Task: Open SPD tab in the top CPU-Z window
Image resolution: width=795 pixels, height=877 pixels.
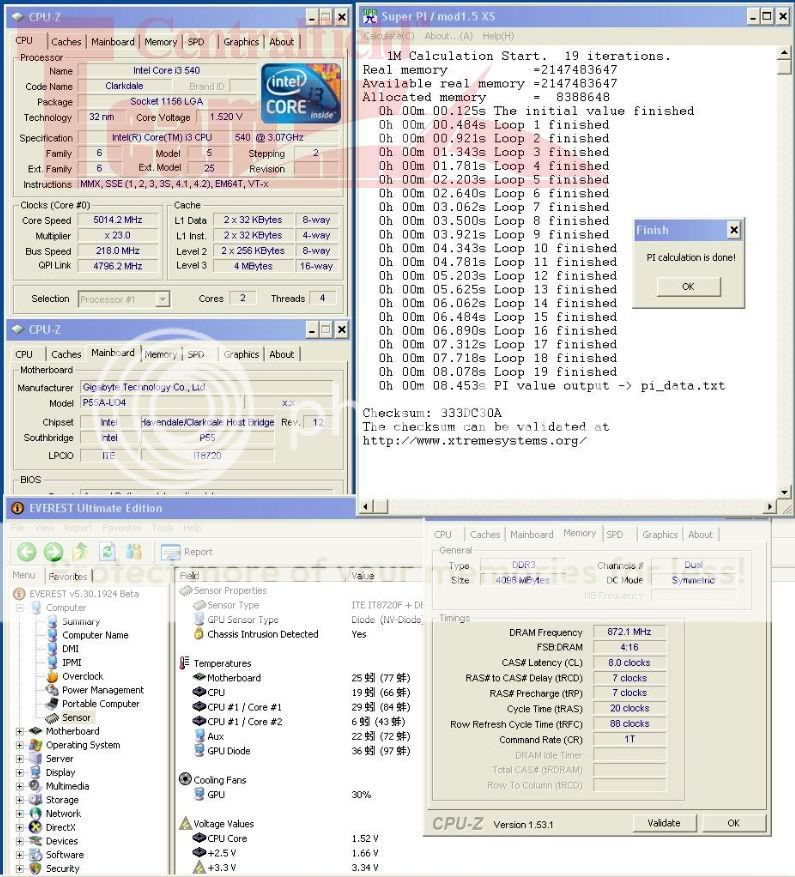Action: coord(196,42)
